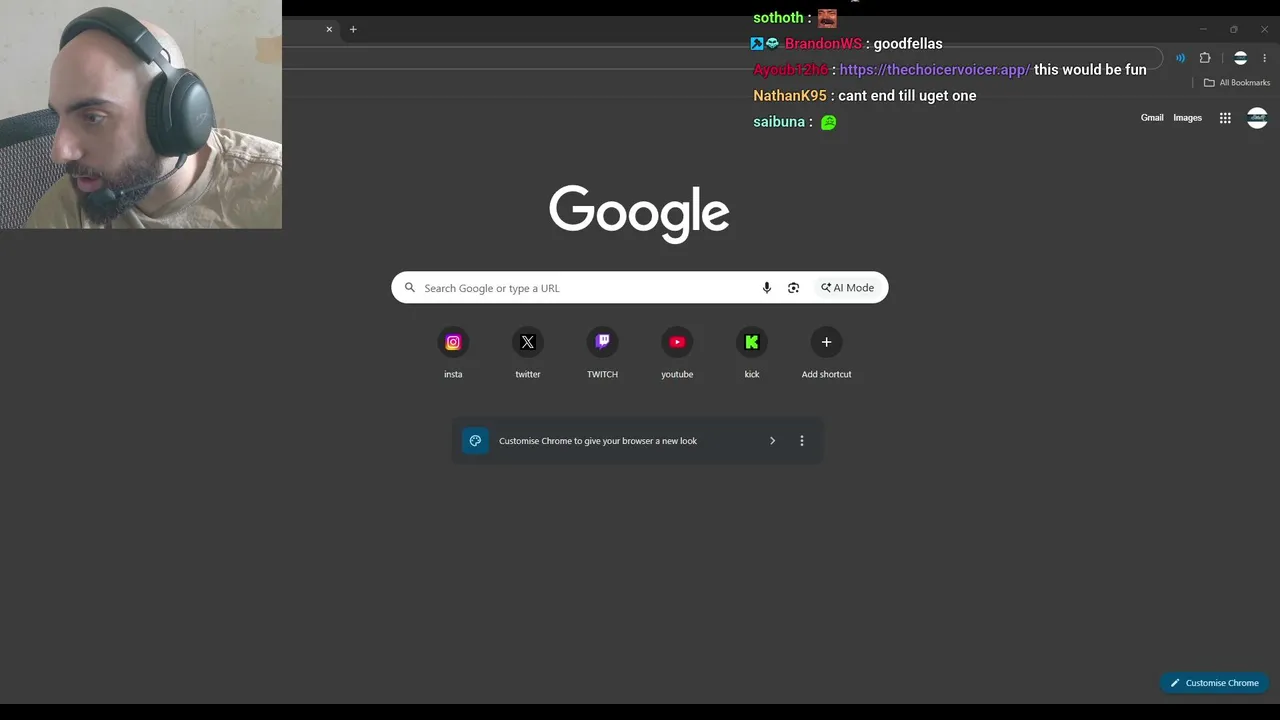Open the blue media sound-wave control in the toolbar
The image size is (1280, 720).
point(1180,58)
